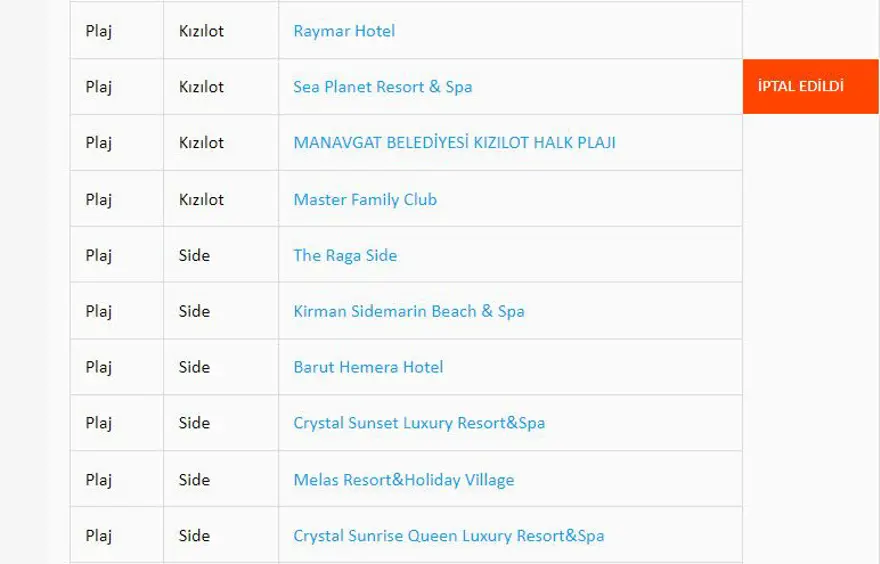Click Kızılot cell in Raymar Hotel row
The height and width of the screenshot is (564, 880).
coord(201,31)
